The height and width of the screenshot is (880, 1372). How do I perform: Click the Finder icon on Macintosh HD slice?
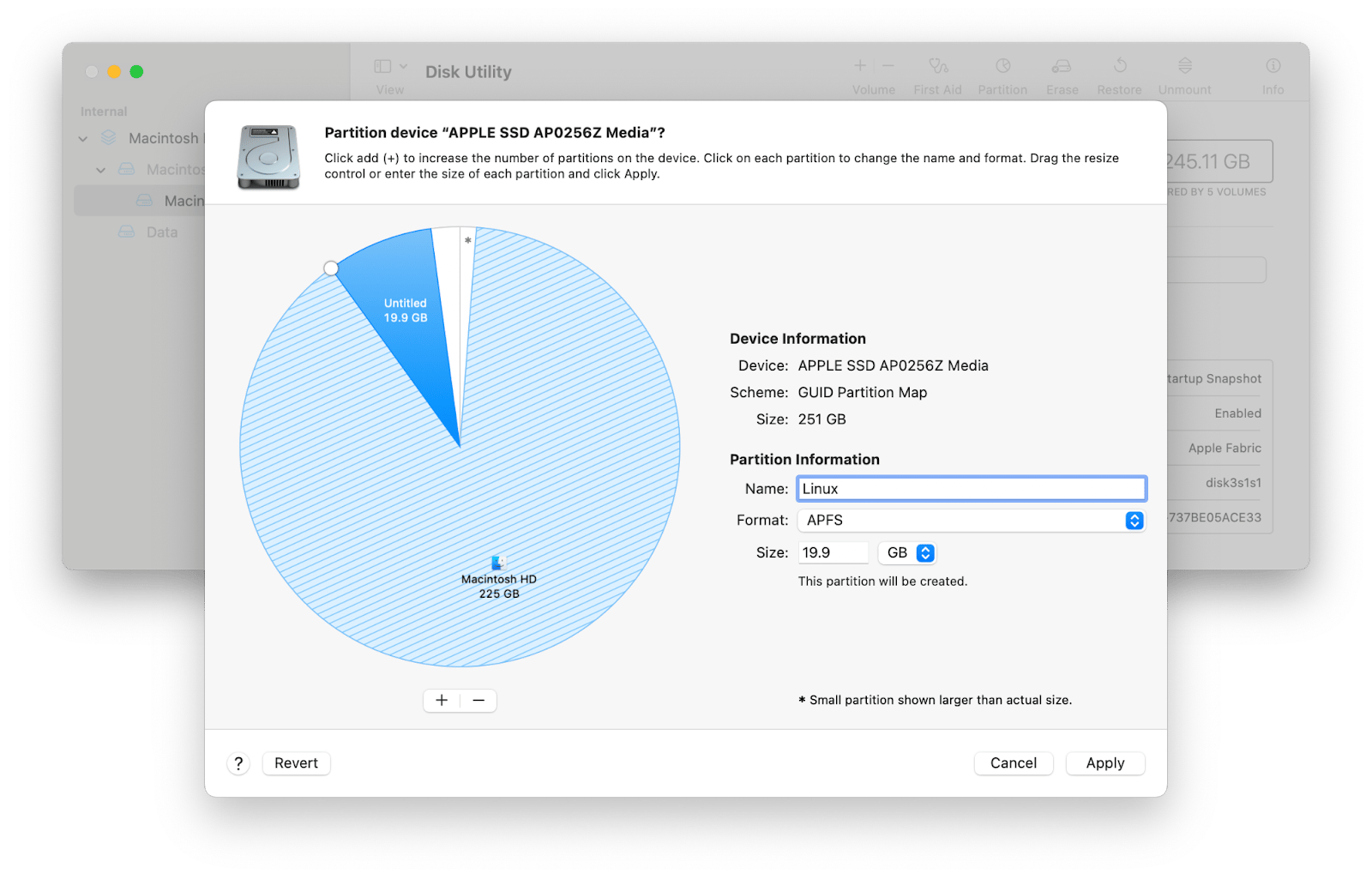click(499, 563)
